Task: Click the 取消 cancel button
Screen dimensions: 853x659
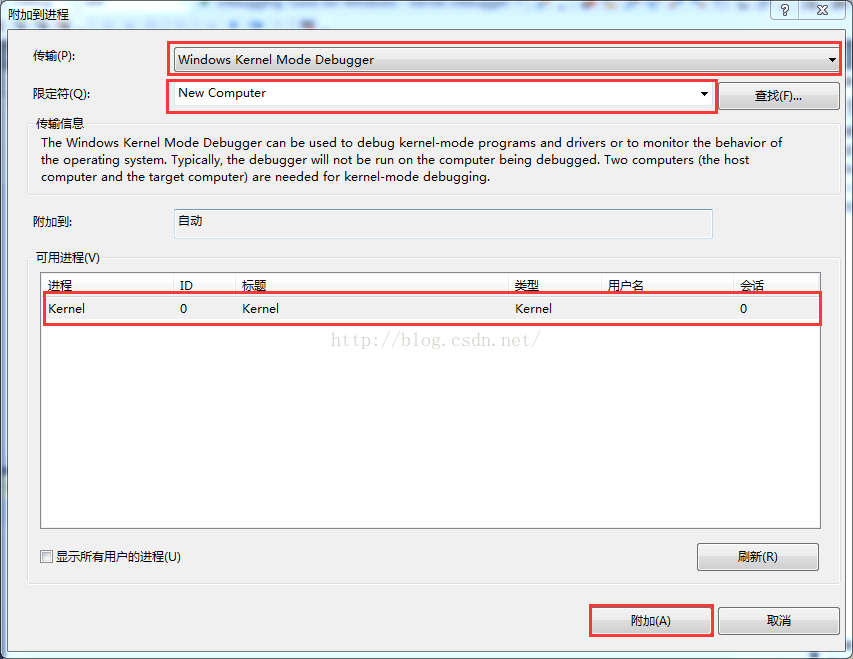Action: tap(778, 621)
